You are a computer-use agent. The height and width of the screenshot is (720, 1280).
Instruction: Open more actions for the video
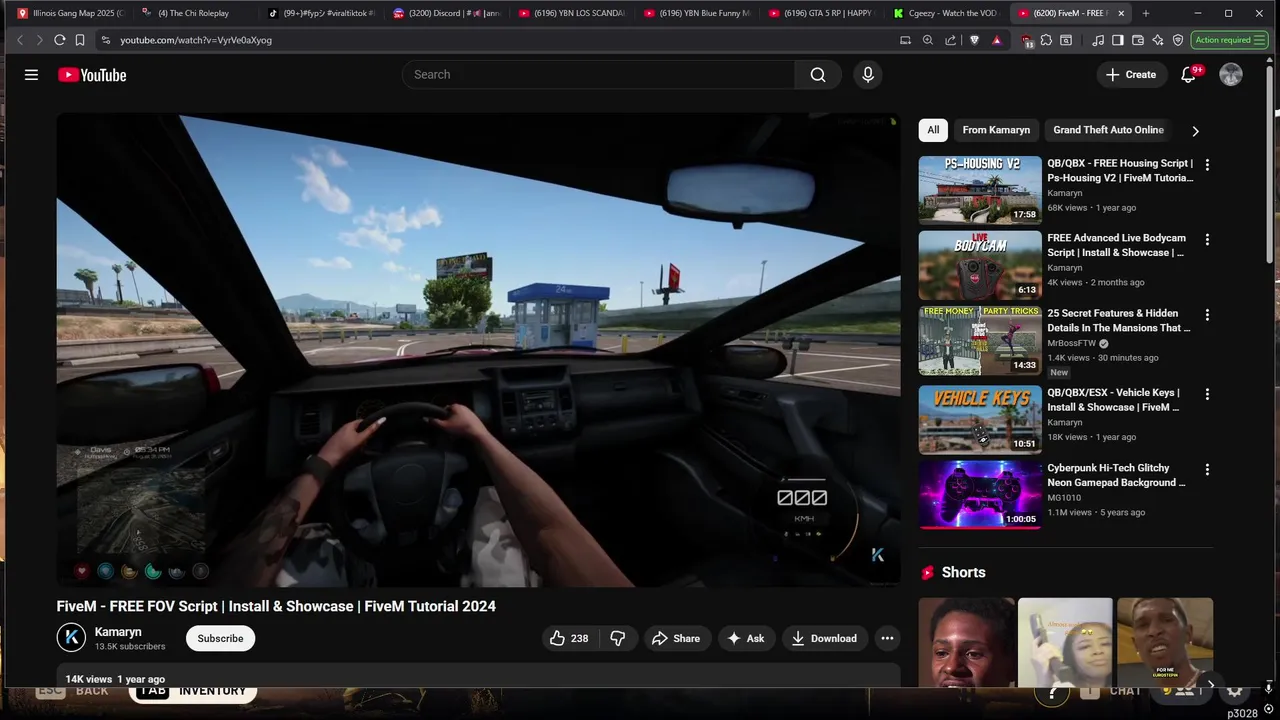(887, 638)
